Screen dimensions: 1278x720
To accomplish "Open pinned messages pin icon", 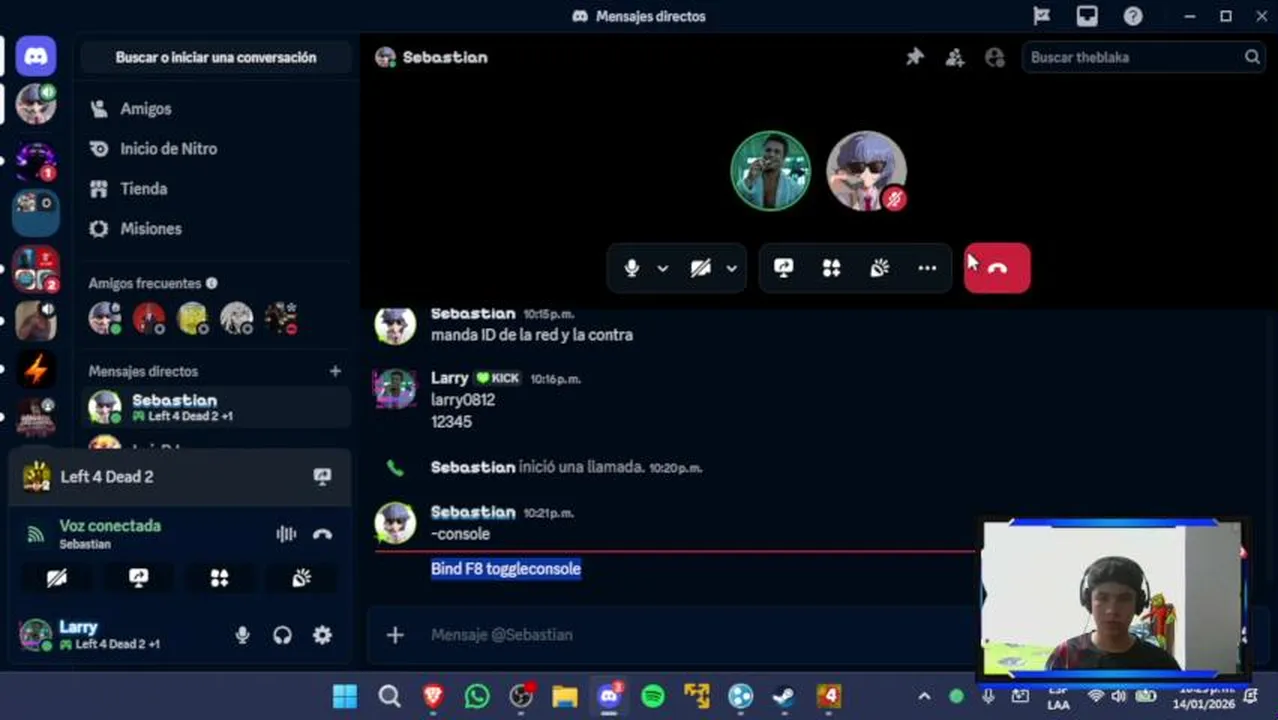I will (x=915, y=57).
